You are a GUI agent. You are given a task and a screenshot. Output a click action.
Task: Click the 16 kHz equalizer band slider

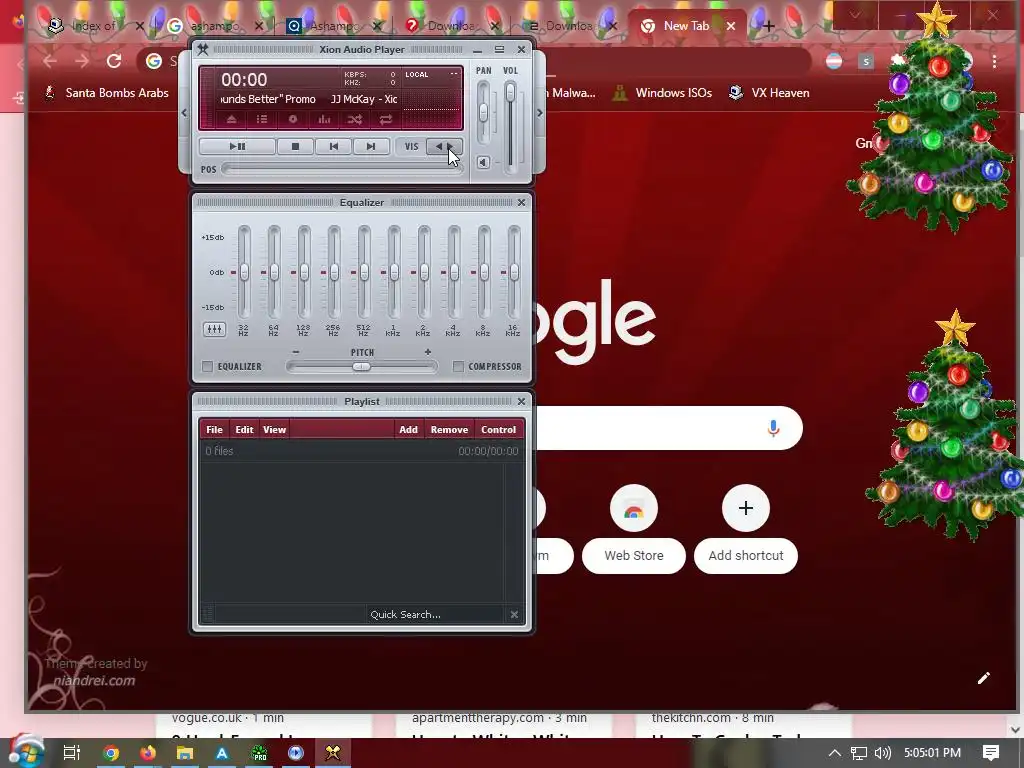tap(514, 272)
